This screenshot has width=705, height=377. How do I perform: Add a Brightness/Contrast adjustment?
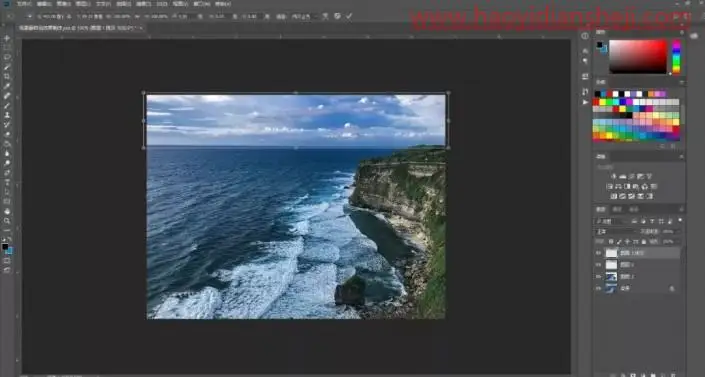[614, 176]
